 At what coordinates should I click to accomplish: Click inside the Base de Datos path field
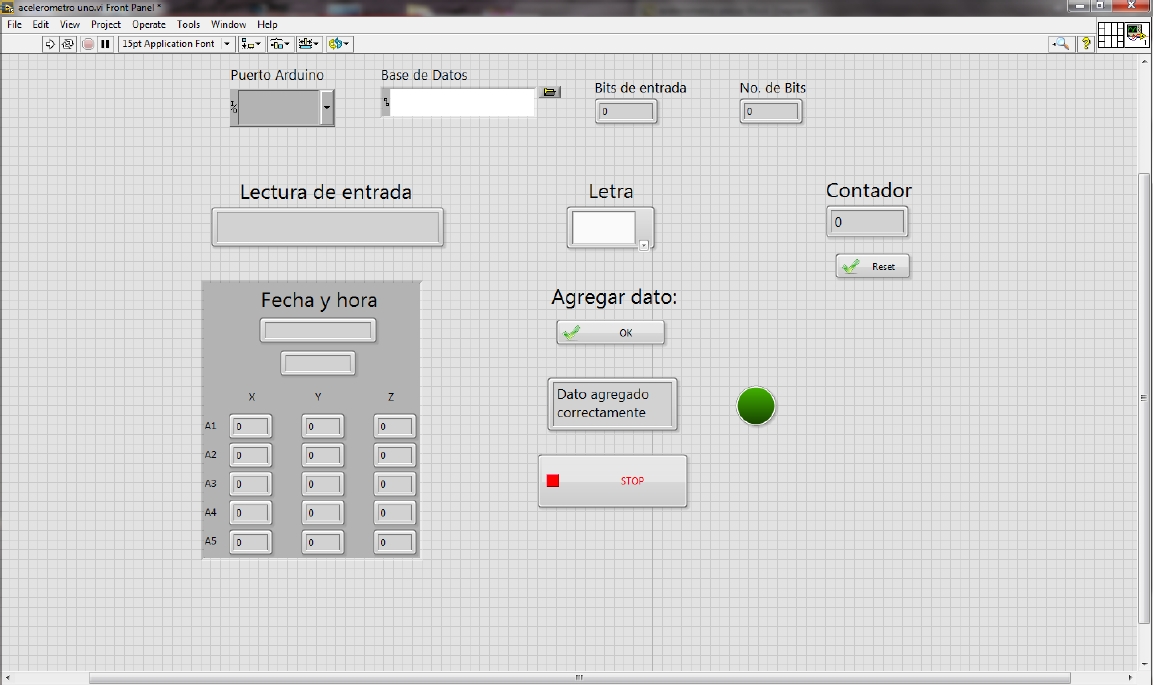click(462, 103)
